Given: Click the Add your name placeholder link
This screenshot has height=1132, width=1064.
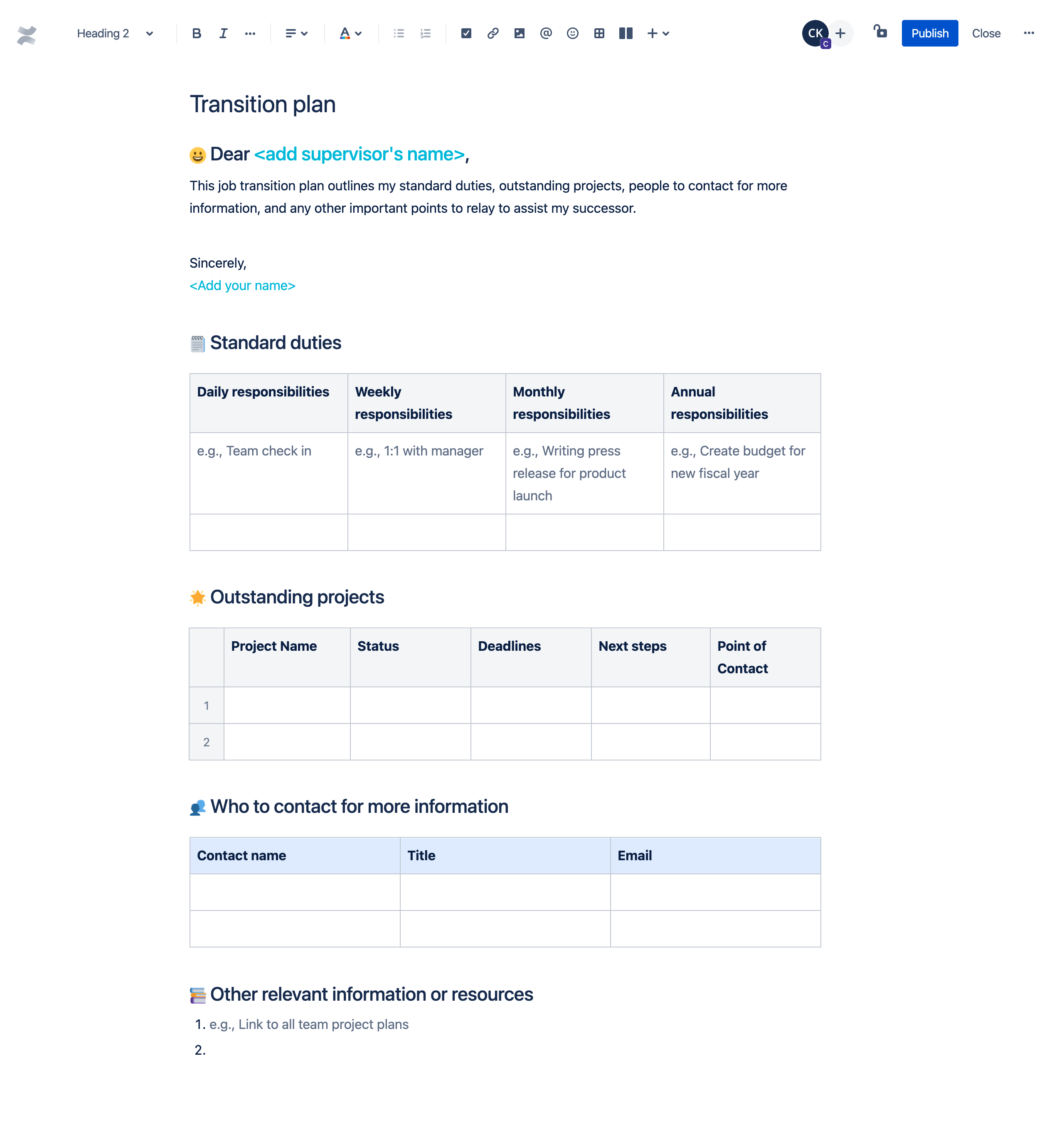Looking at the screenshot, I should (x=242, y=285).
